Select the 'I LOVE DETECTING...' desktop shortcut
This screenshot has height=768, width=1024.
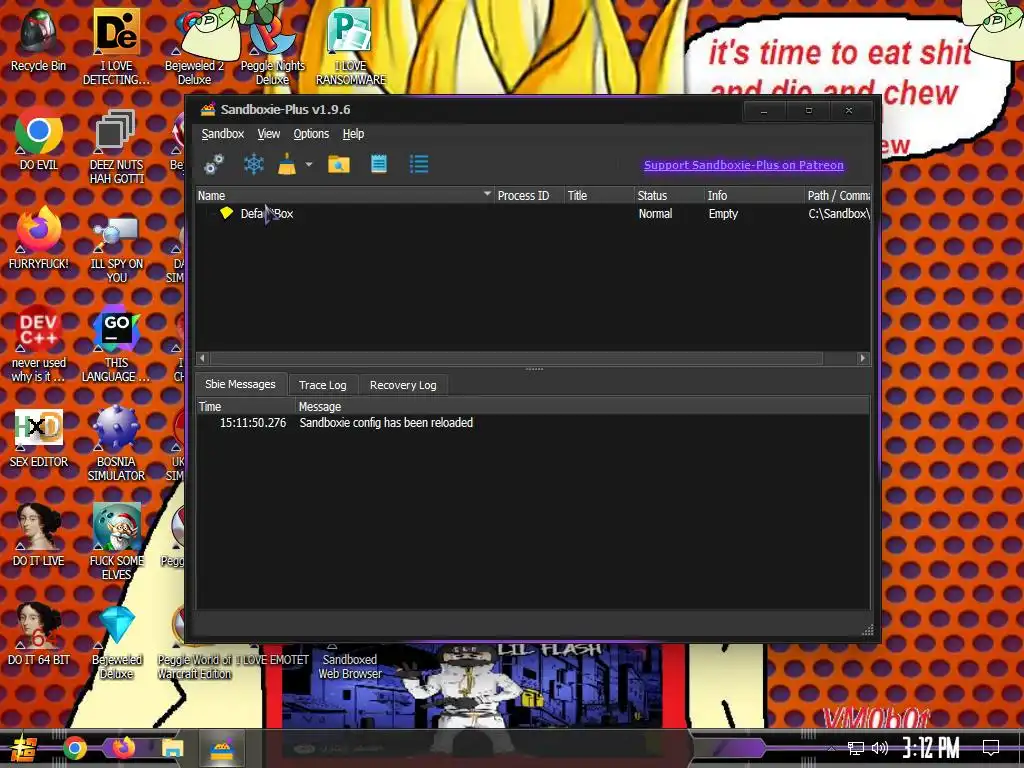point(116,47)
